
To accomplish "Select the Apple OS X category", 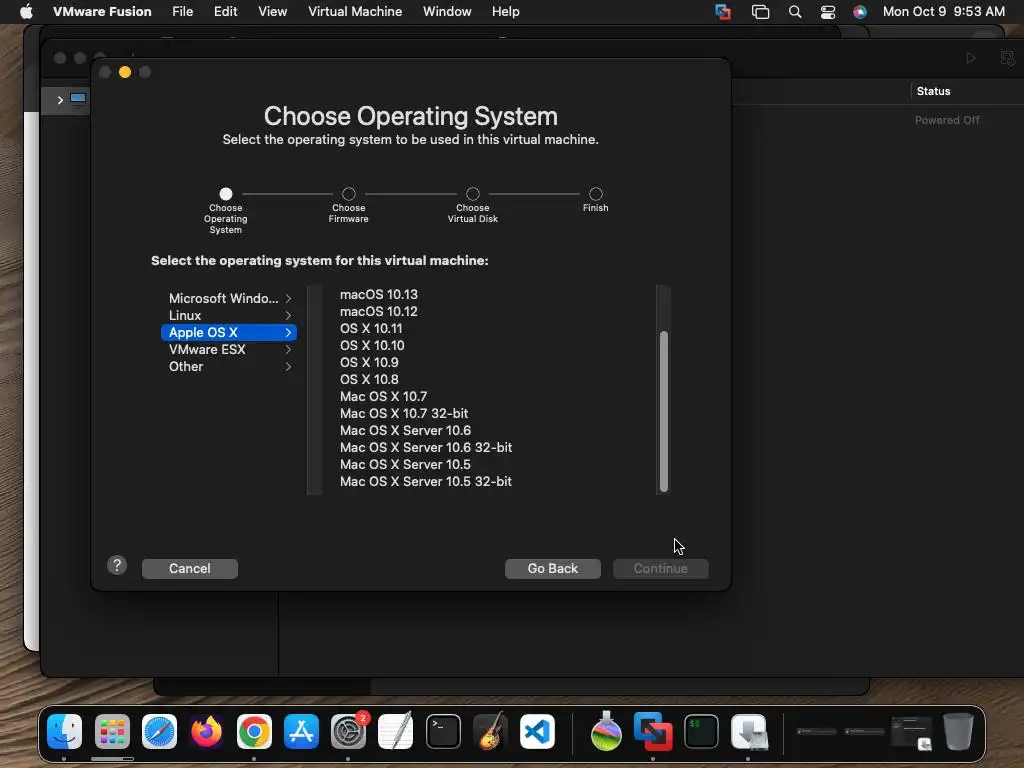I will pyautogui.click(x=229, y=332).
